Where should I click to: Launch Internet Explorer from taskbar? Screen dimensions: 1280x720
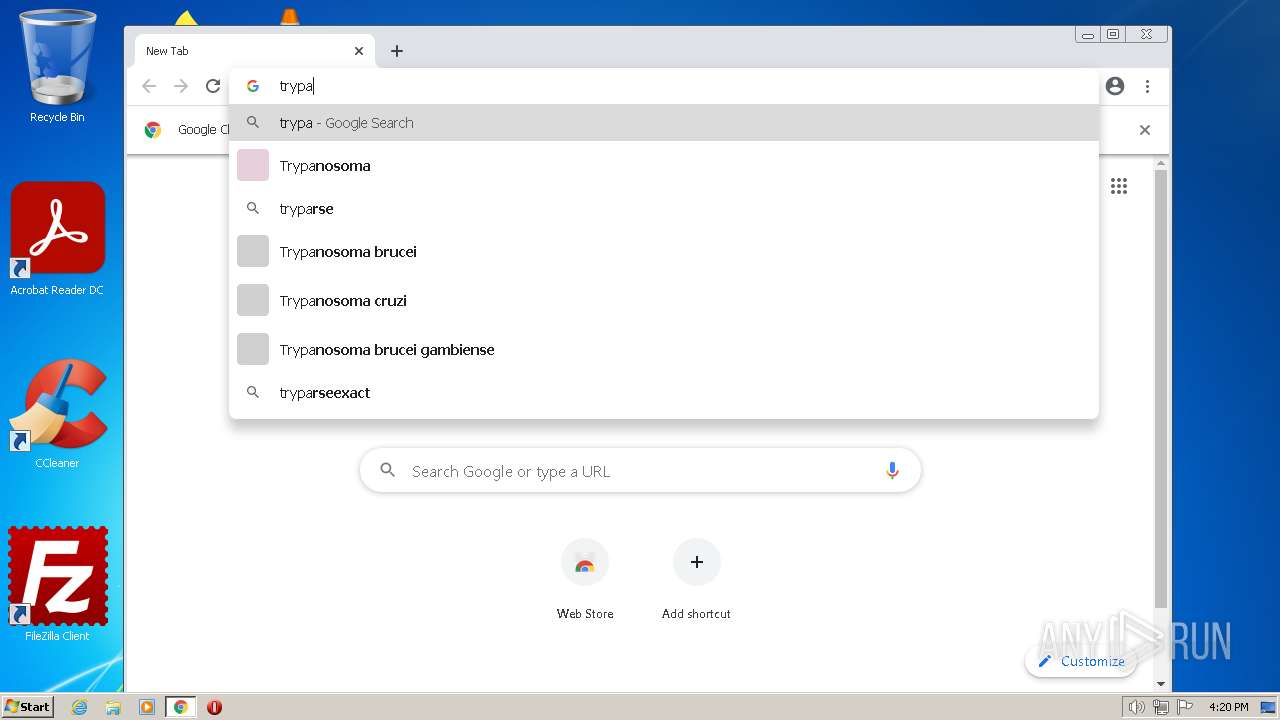[79, 707]
